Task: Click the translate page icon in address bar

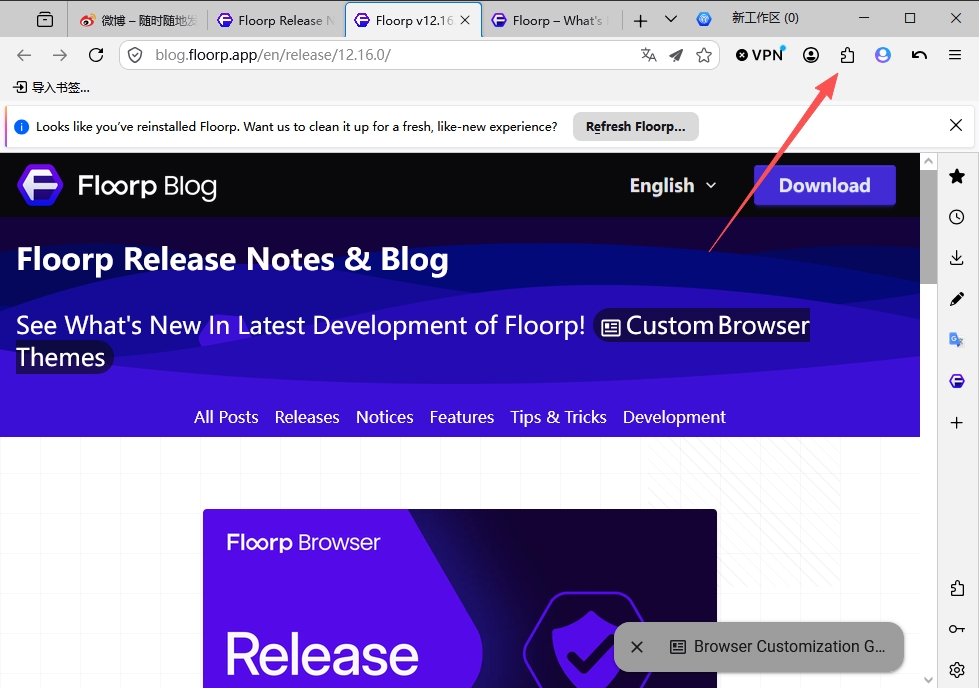Action: coord(648,55)
